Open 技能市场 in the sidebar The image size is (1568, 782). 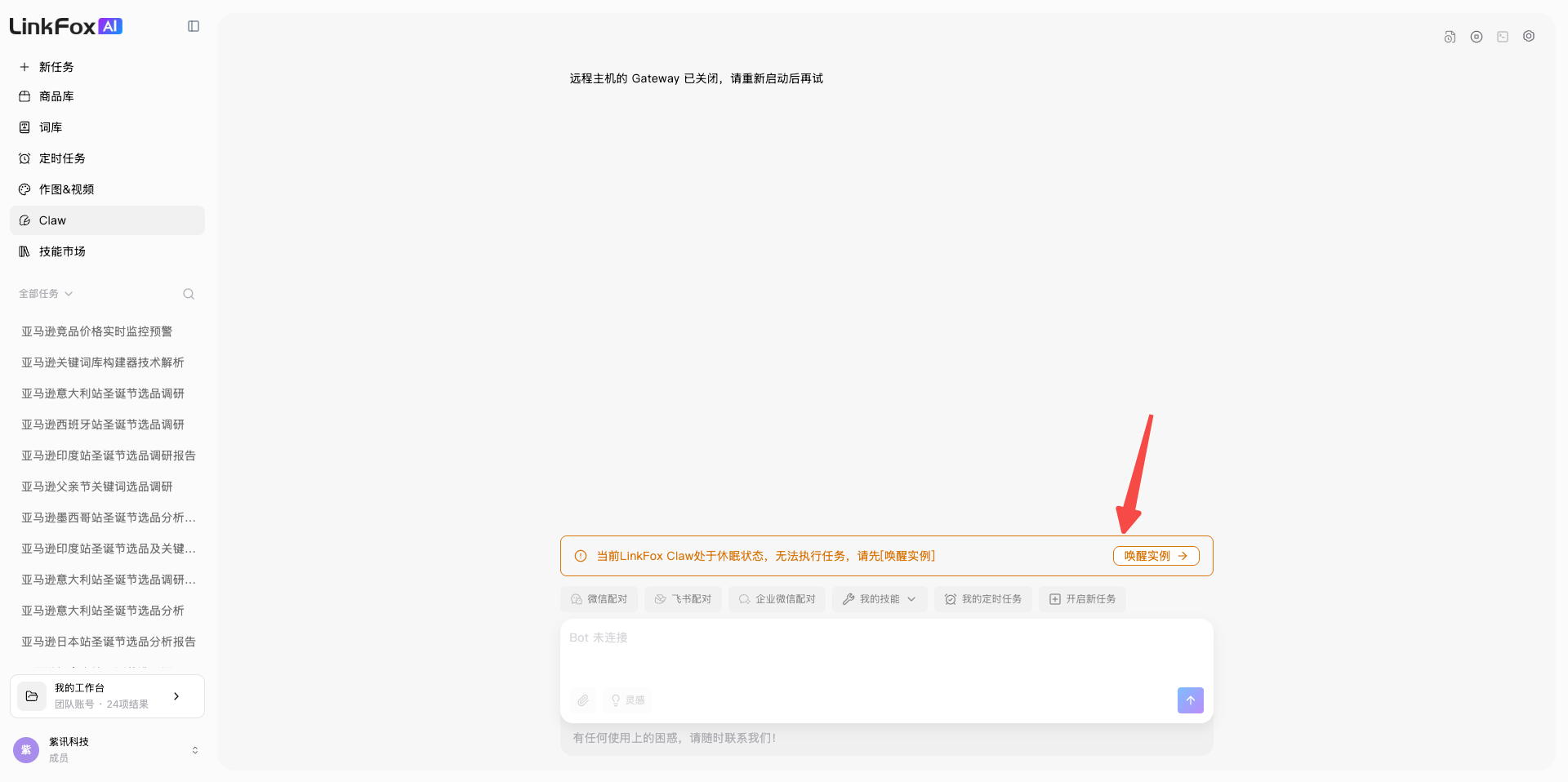click(x=107, y=251)
